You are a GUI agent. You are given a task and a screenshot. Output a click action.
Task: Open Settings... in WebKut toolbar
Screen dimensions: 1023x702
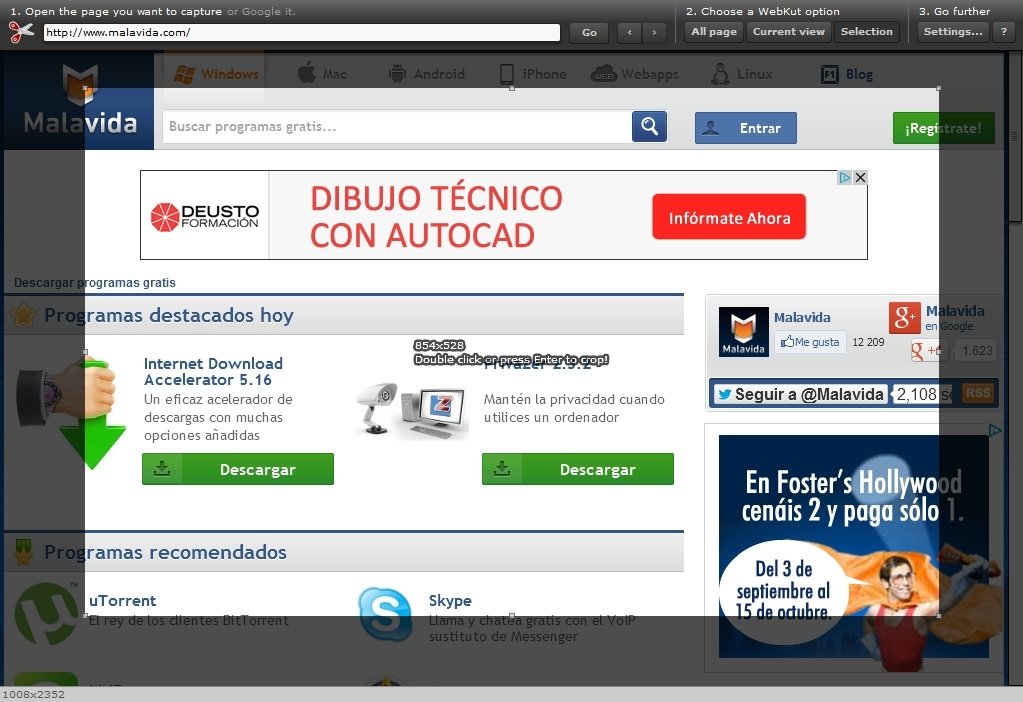click(953, 31)
